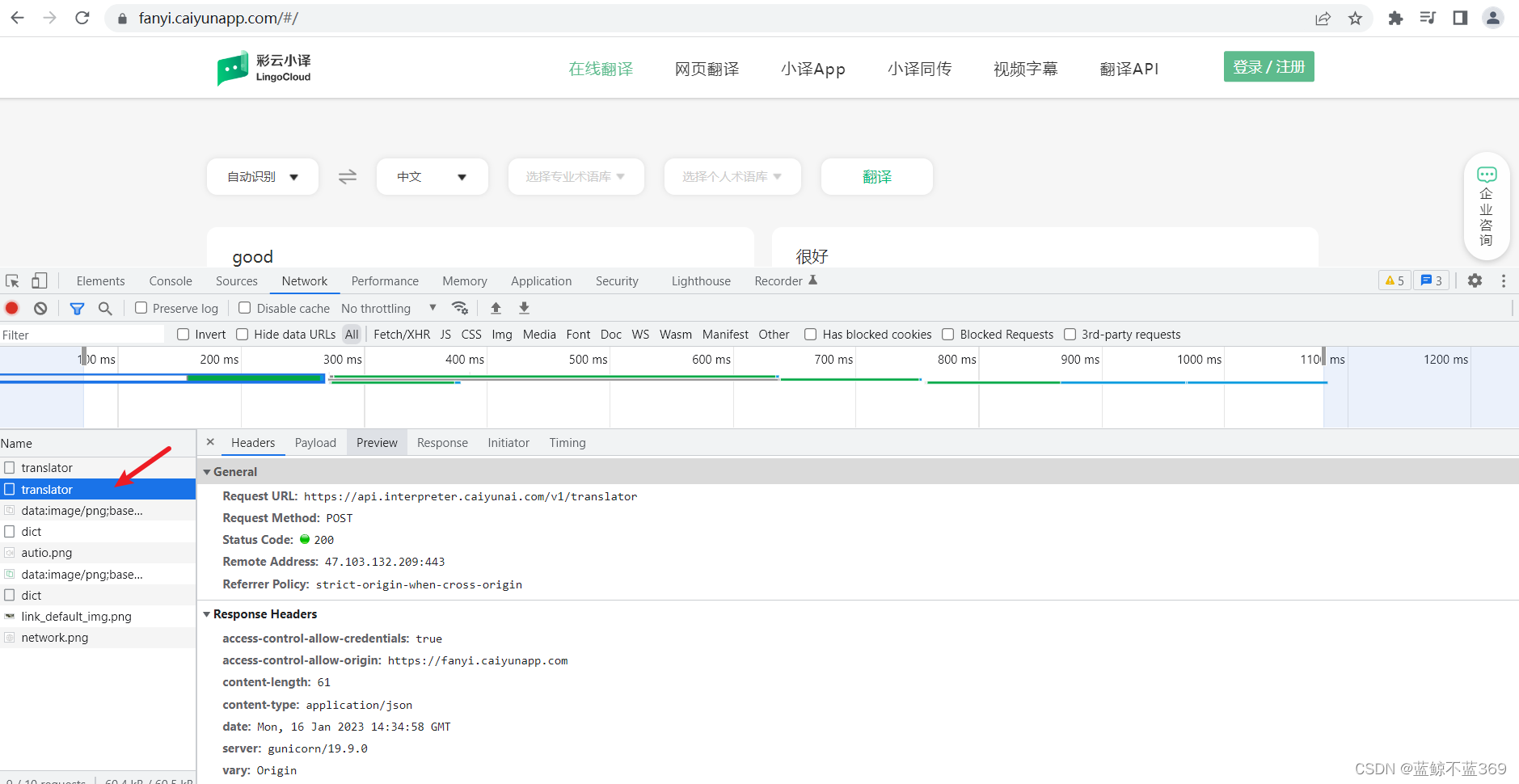This screenshot has height=784, width=1519.
Task: Stop recording network log
Action: coord(12,308)
